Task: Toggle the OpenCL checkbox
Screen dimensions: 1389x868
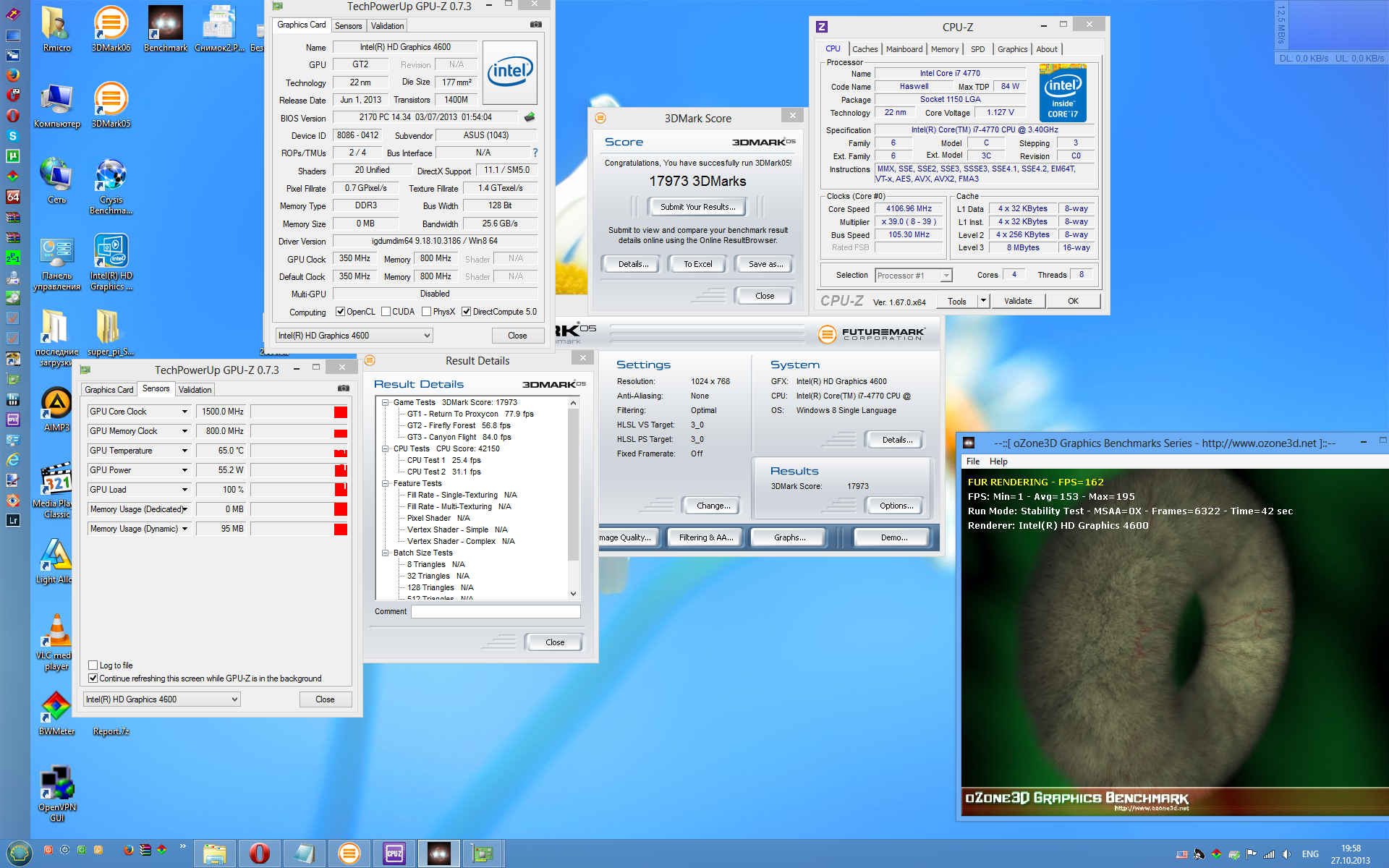Action: tap(340, 312)
